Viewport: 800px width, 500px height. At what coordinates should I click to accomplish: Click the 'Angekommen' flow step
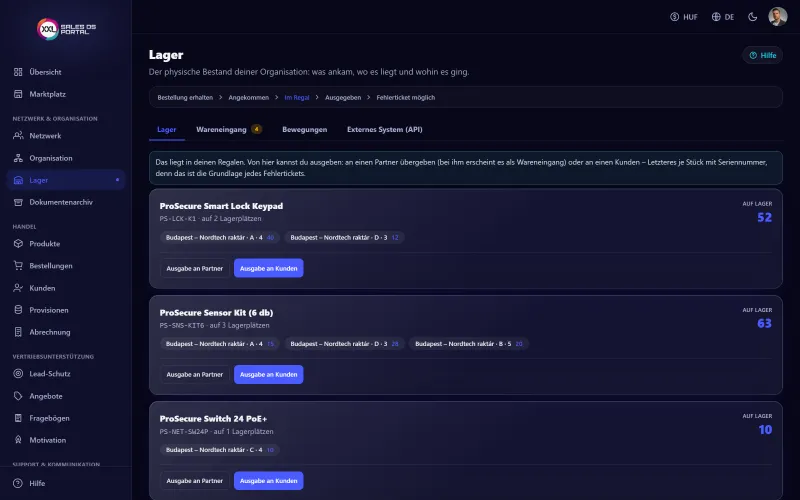248,97
